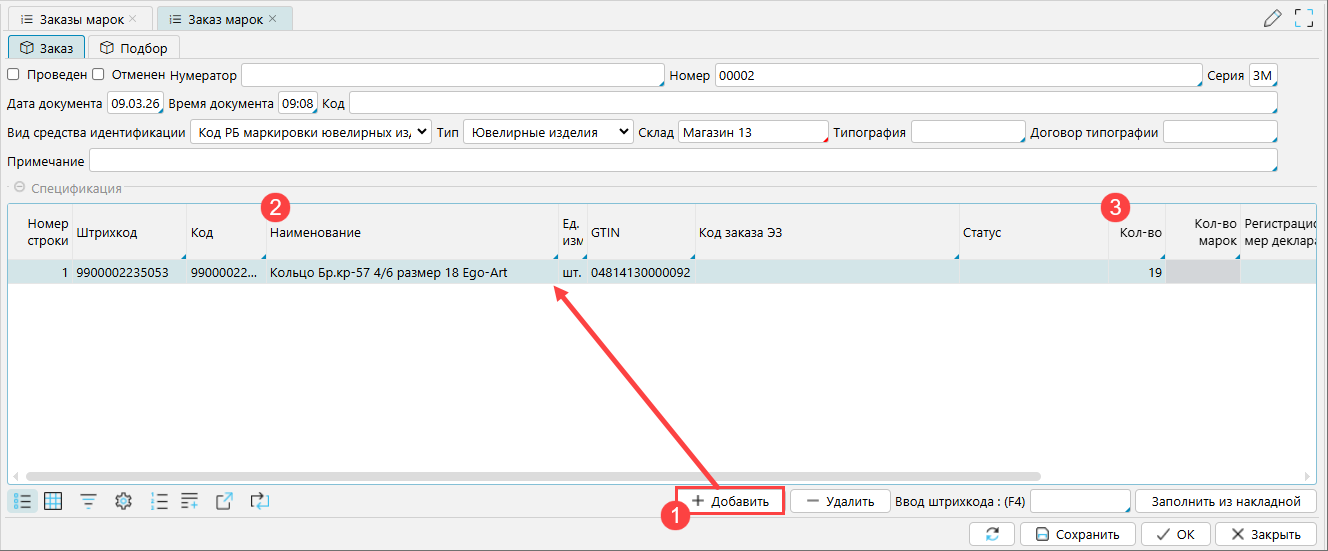Click the pencil edit icon at top right
This screenshot has height=551, width=1328.
point(1272,17)
